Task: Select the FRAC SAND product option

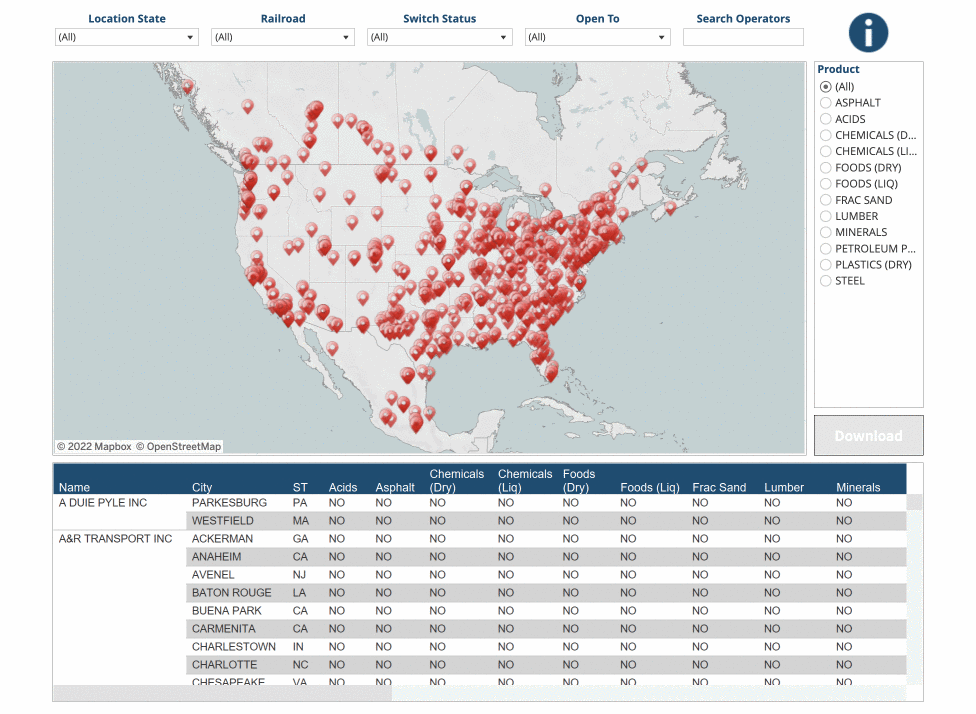Action: (825, 200)
